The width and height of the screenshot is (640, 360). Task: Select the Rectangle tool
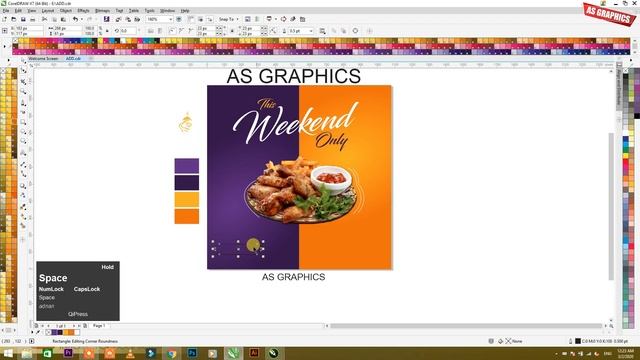point(23,122)
